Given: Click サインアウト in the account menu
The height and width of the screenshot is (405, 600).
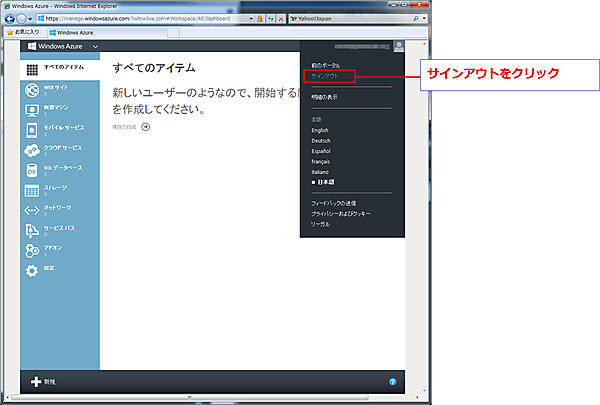Looking at the screenshot, I should pyautogui.click(x=326, y=76).
